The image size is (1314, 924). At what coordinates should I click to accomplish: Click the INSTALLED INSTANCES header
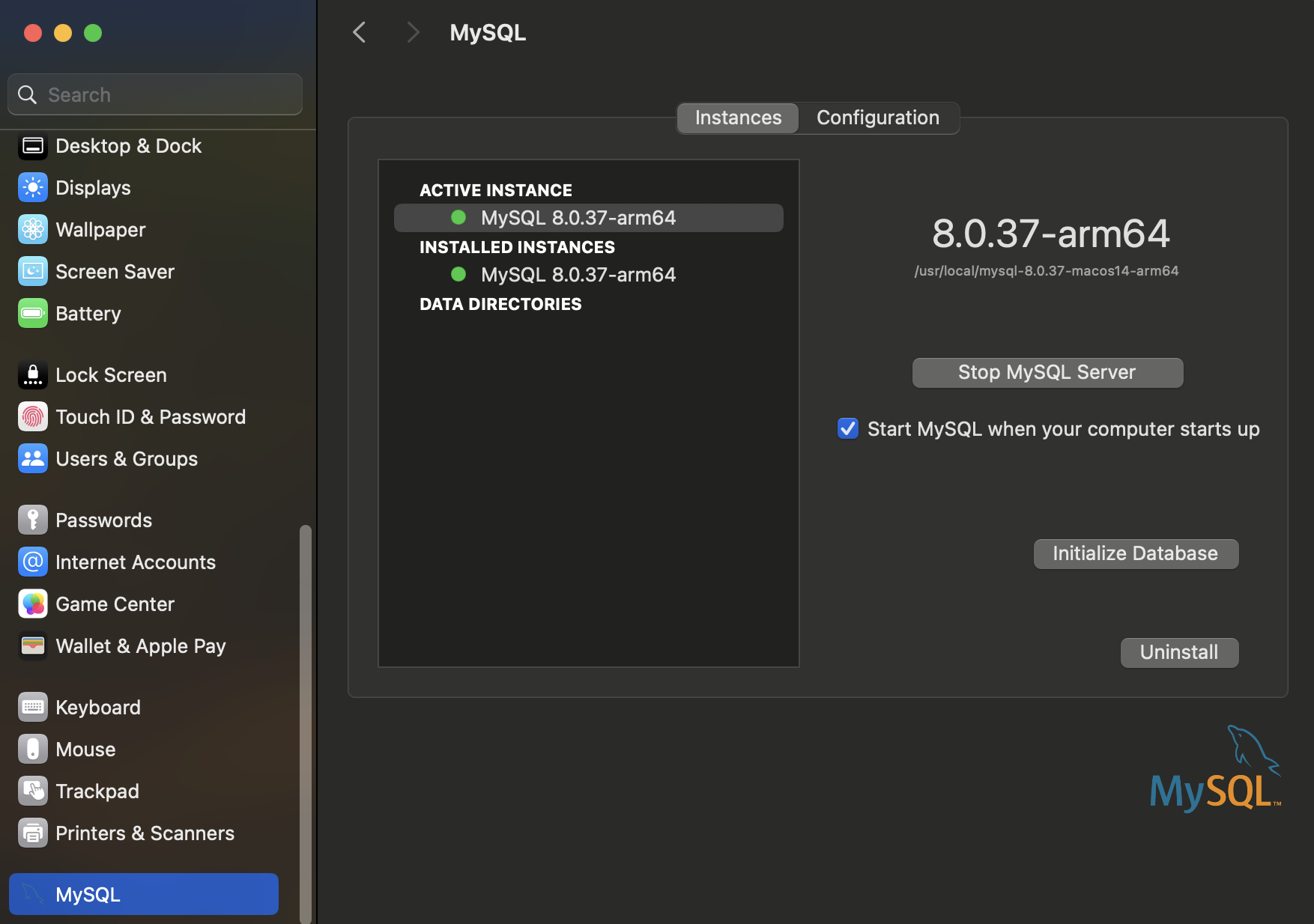pyautogui.click(x=517, y=247)
